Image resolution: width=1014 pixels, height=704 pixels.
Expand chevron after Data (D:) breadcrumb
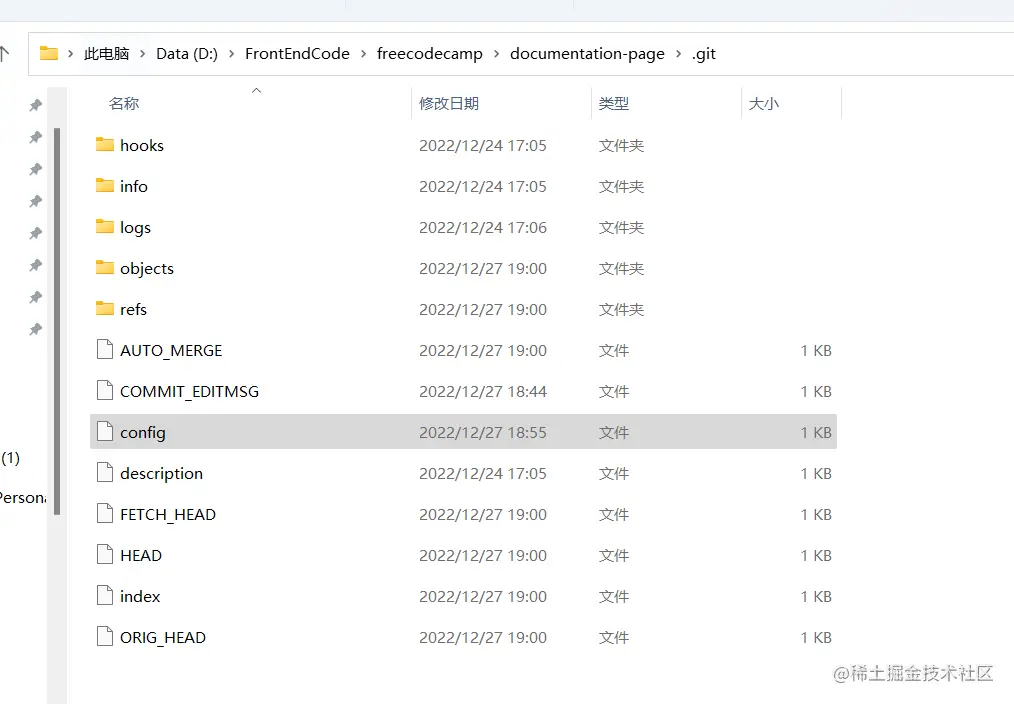(231, 54)
